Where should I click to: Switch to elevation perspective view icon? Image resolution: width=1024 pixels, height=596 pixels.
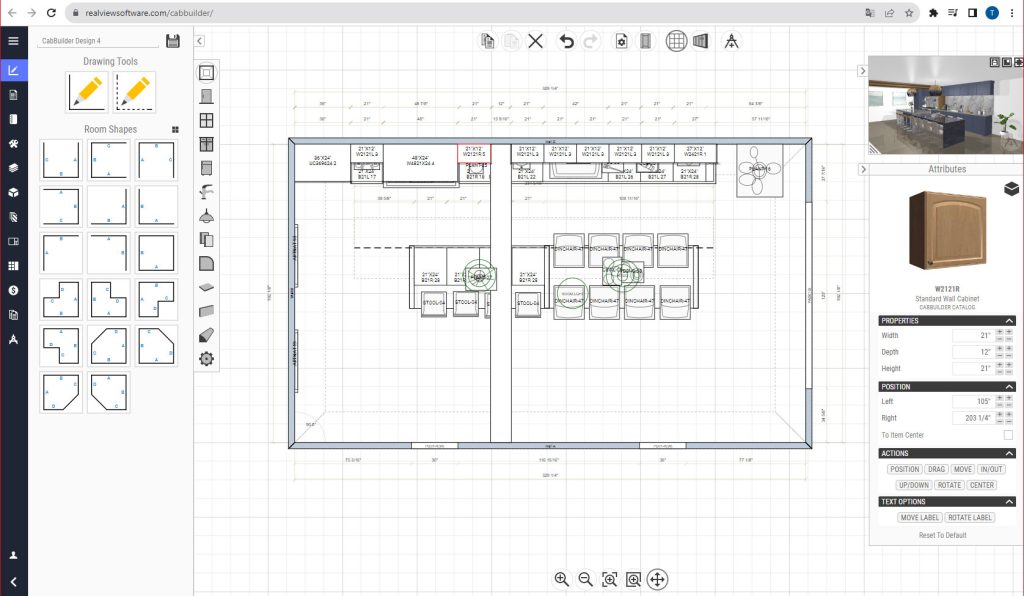pos(700,41)
